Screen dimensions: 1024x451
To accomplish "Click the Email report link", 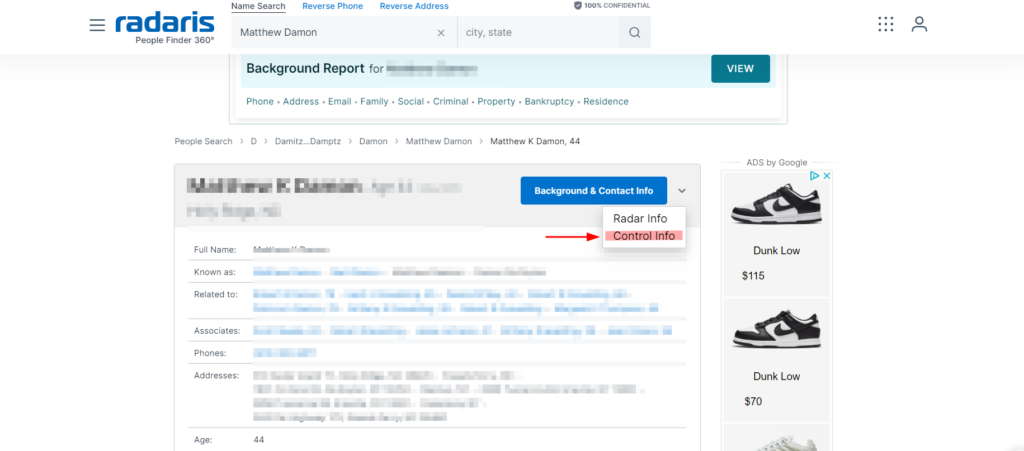I will [x=340, y=101].
